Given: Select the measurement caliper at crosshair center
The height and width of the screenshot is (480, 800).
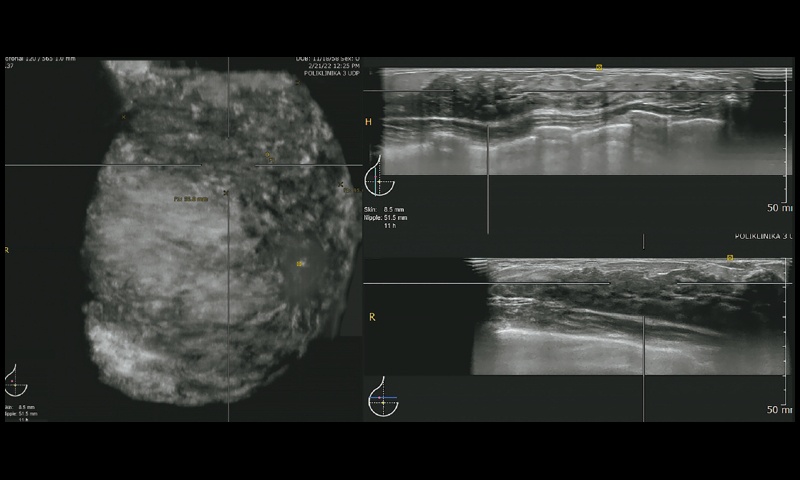Looking at the screenshot, I should 226,193.
